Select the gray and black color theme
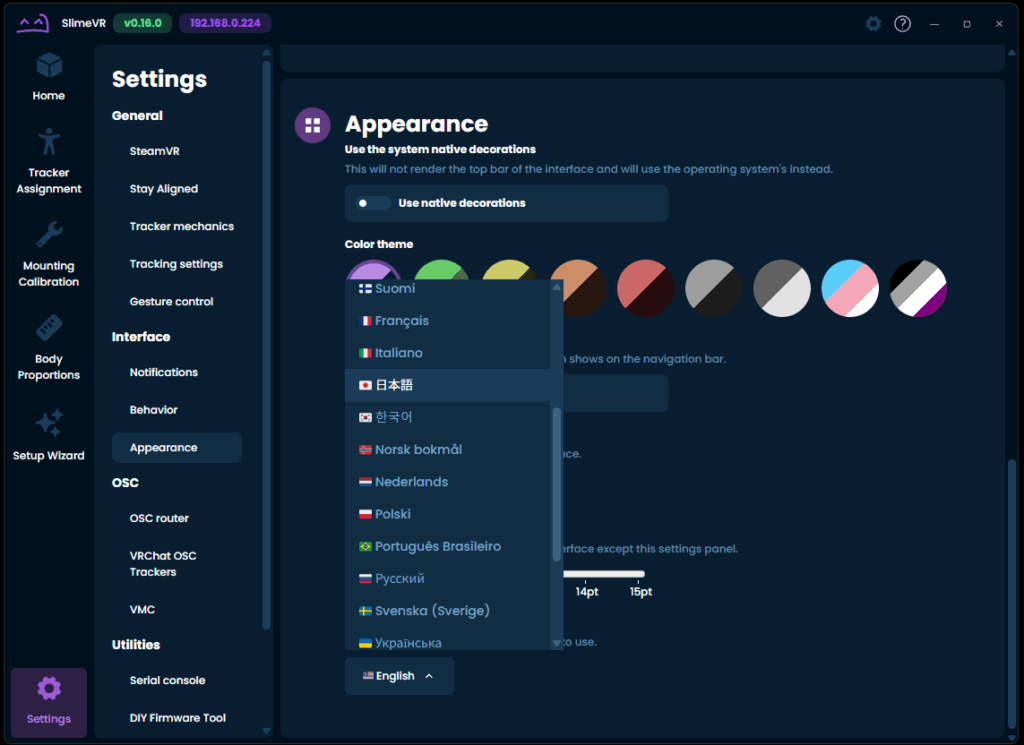The image size is (1024, 745). pyautogui.click(x=714, y=288)
